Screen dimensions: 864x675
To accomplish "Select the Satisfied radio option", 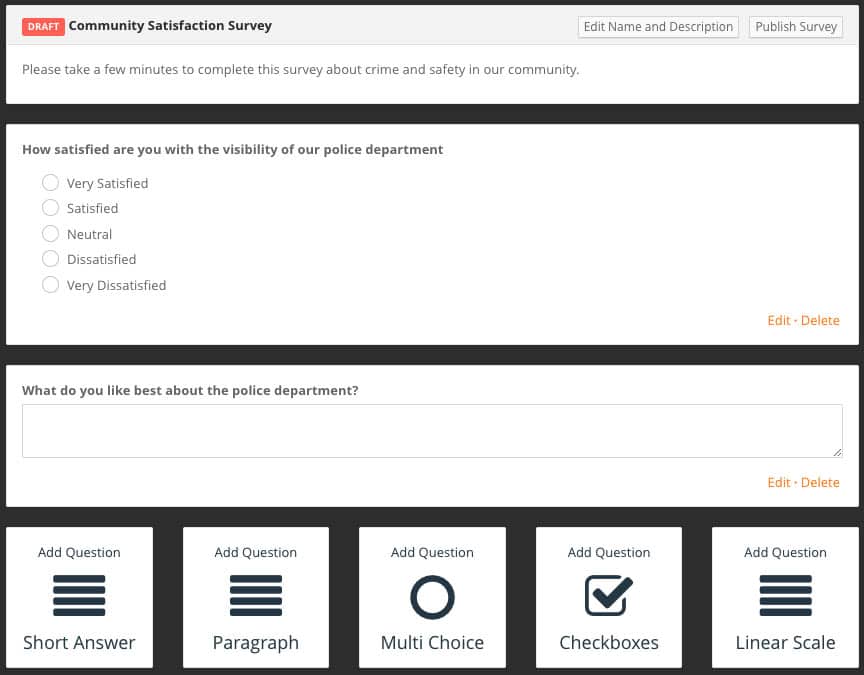I will coord(50,208).
